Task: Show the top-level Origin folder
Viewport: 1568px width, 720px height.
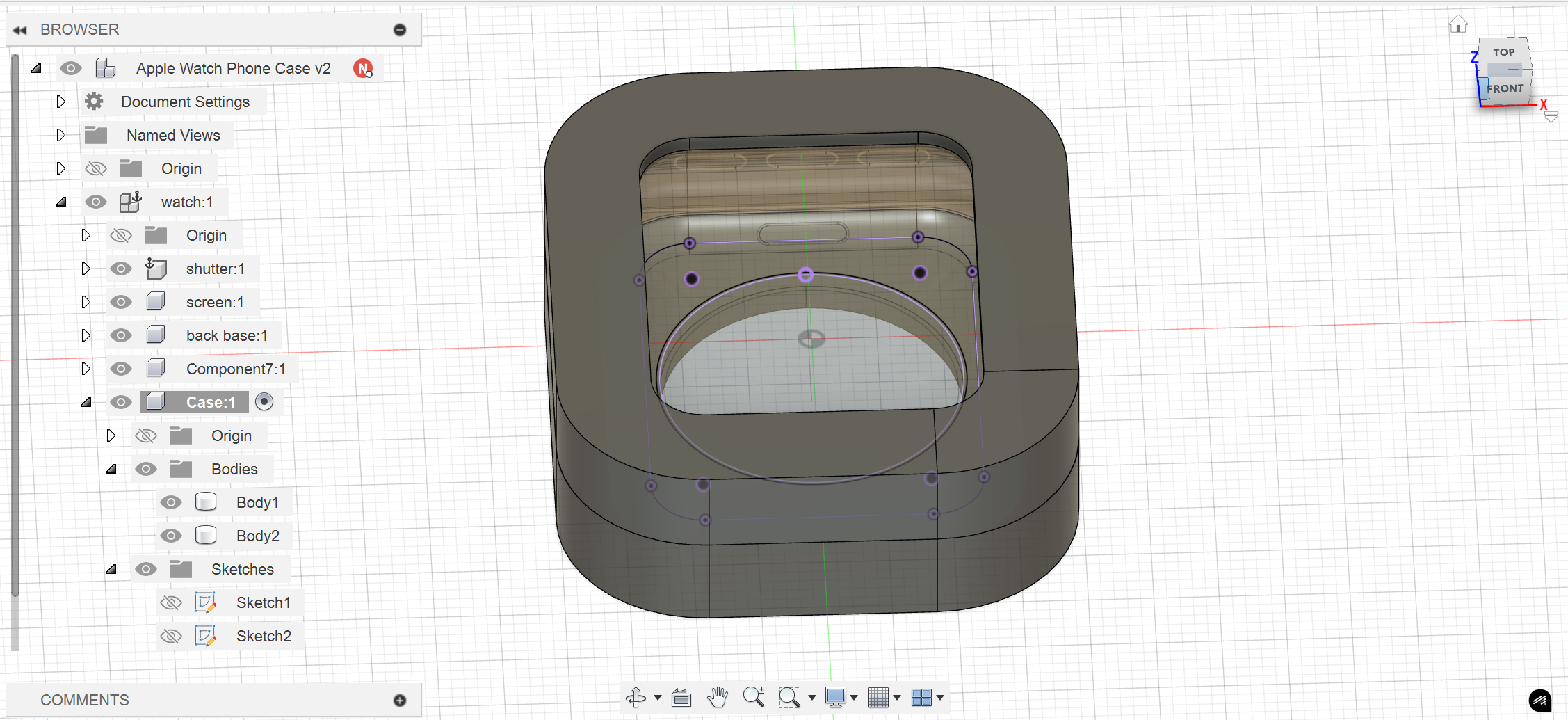Action: [96, 168]
